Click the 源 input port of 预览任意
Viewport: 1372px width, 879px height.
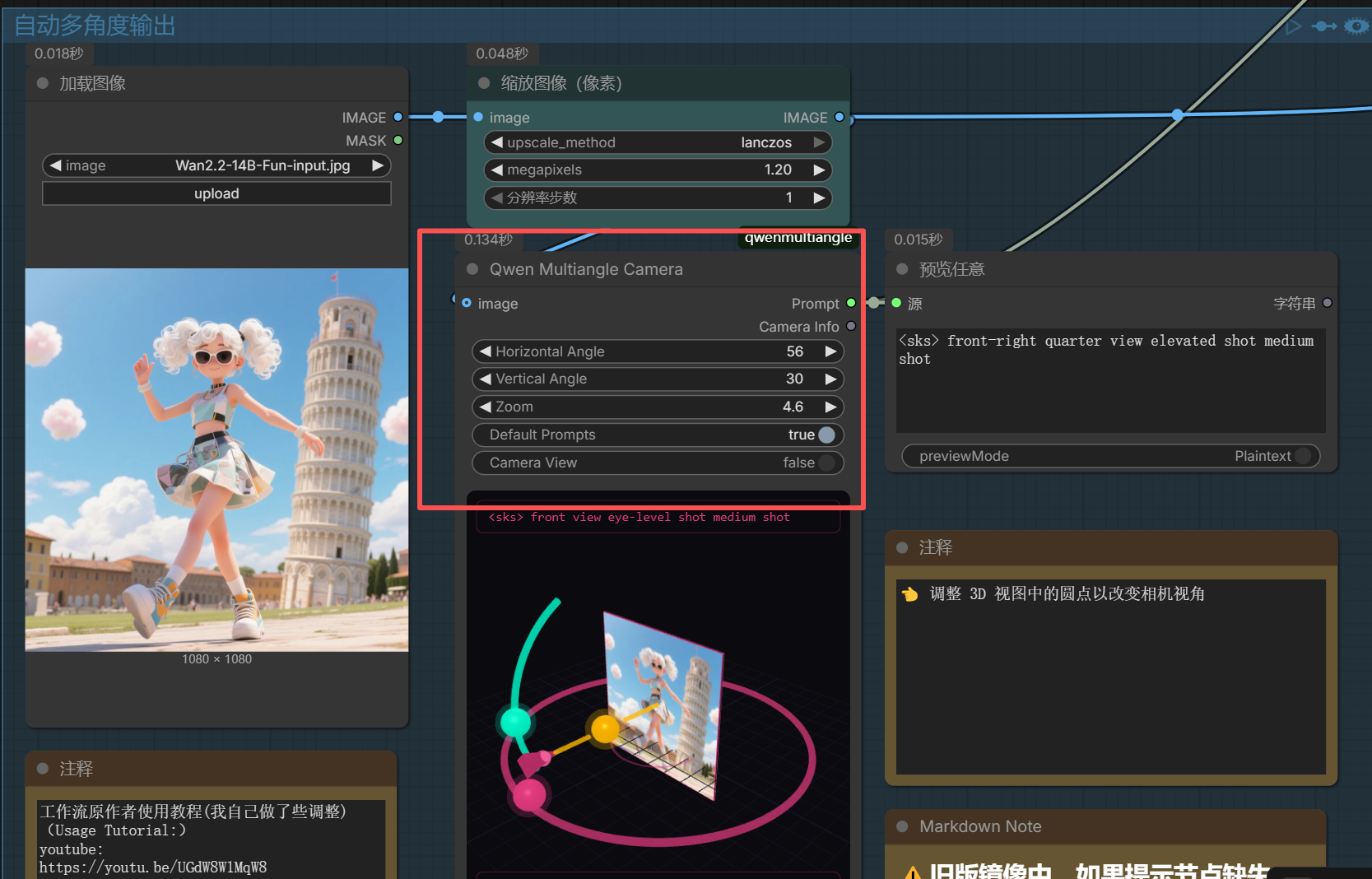(x=896, y=303)
